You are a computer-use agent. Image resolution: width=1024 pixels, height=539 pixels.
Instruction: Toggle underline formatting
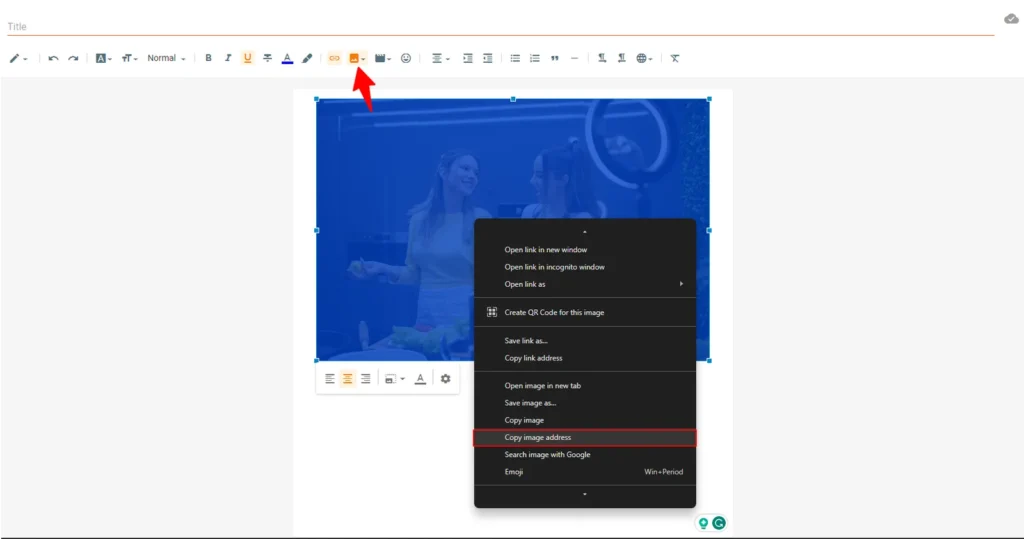click(248, 58)
